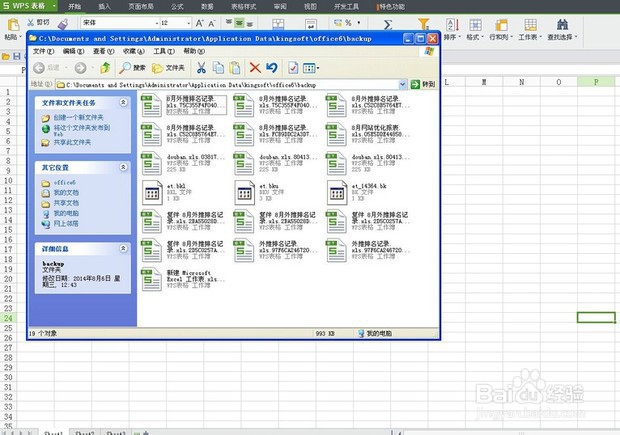Viewport: 620px width, 435px height.
Task: Open the font size 12 dropdown
Action: (x=189, y=23)
